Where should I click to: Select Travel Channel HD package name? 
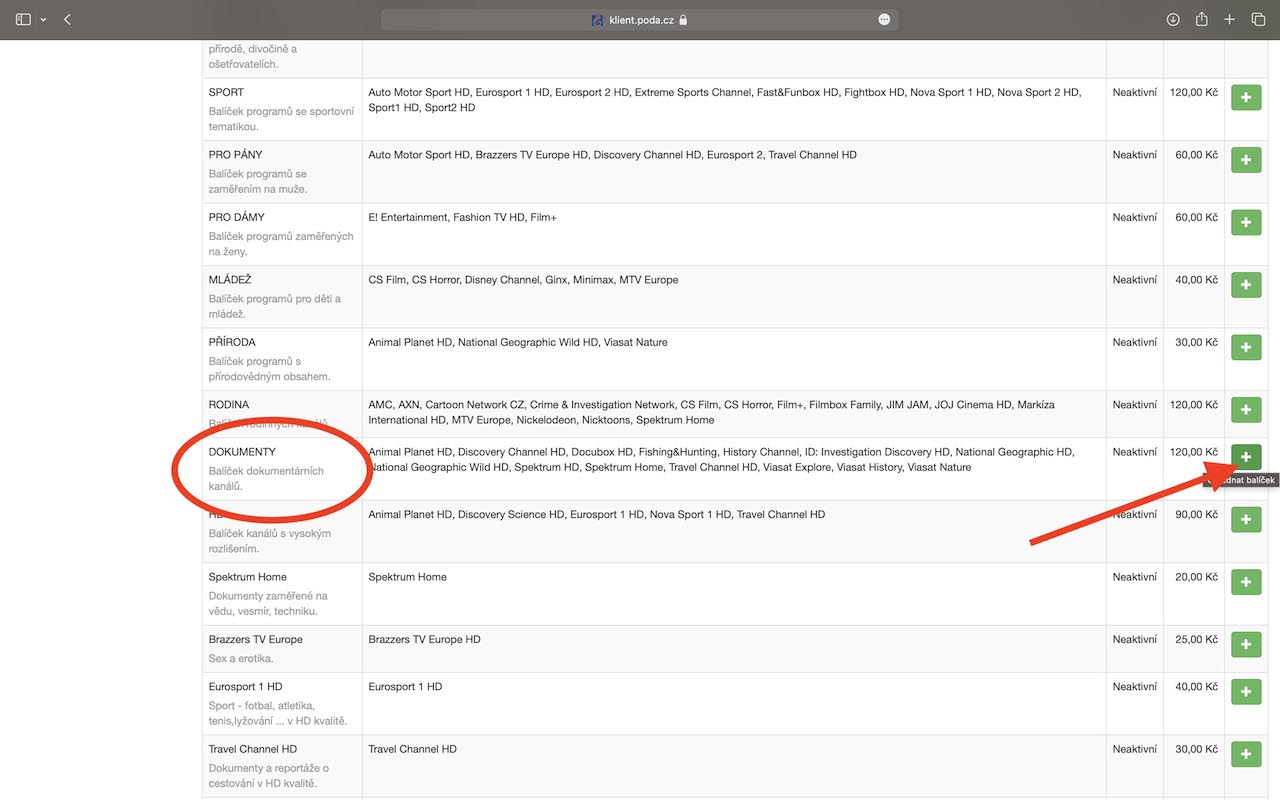click(x=253, y=749)
